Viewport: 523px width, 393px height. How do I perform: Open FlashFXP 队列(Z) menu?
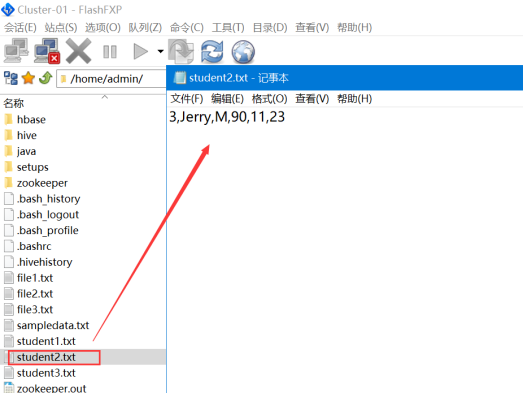point(145,27)
